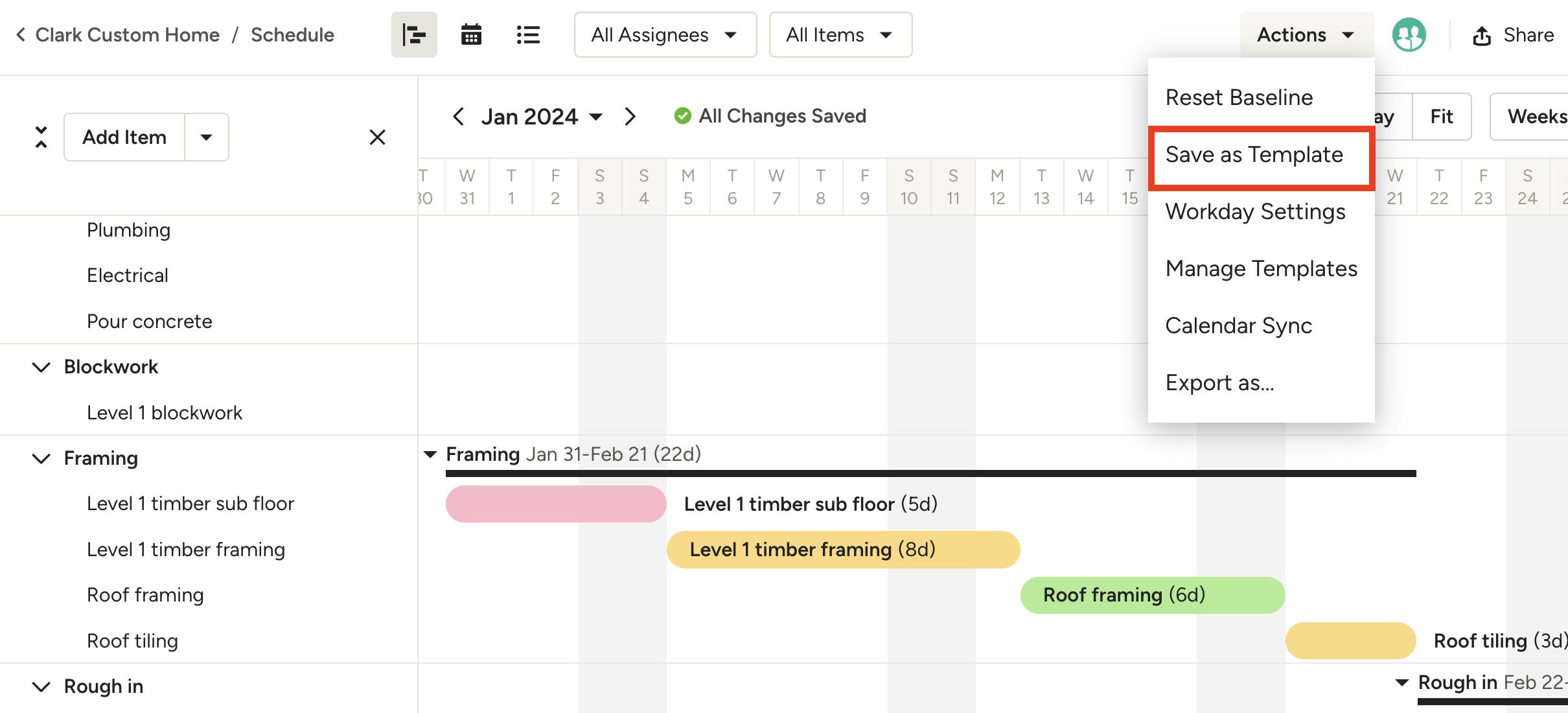Image resolution: width=1568 pixels, height=713 pixels.
Task: Go back using the arrow beside Clark Custom Home
Action: point(20,34)
